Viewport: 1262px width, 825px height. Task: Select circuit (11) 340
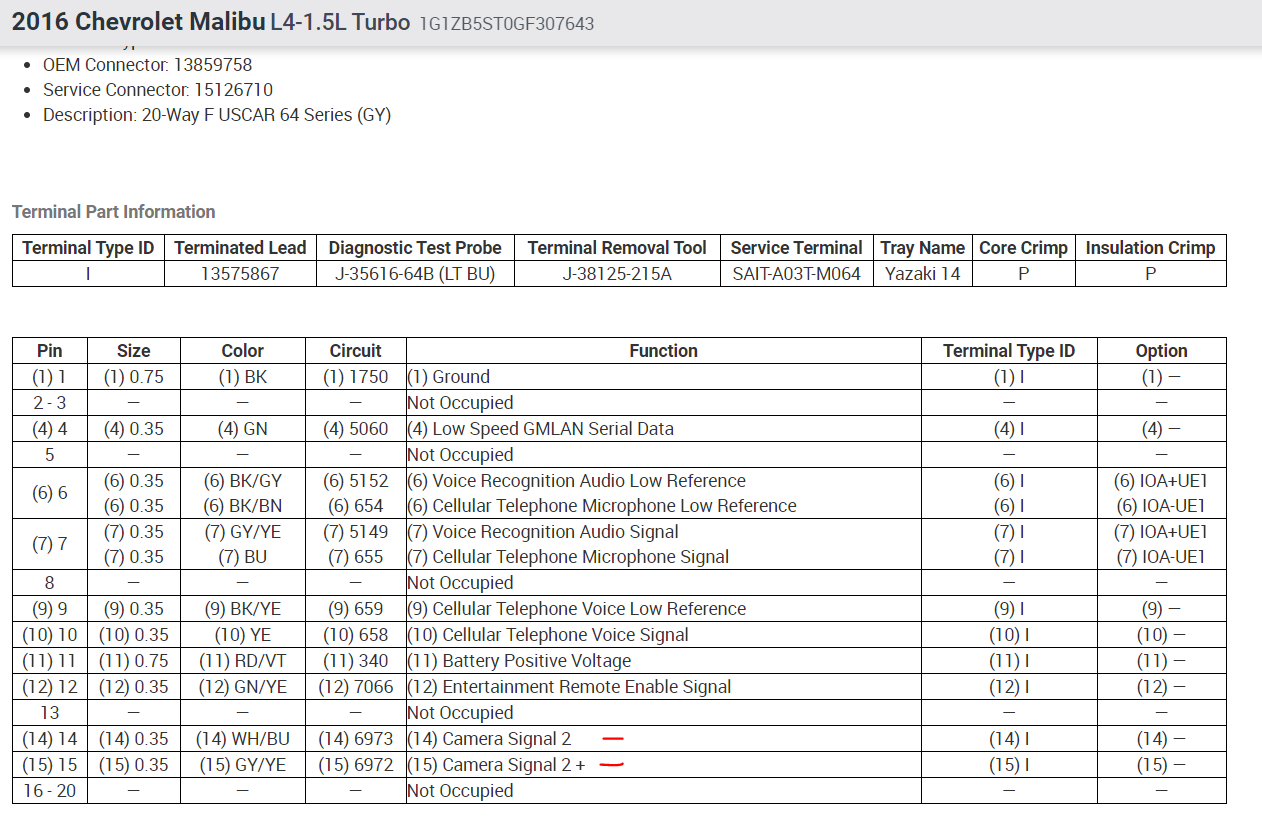click(355, 661)
